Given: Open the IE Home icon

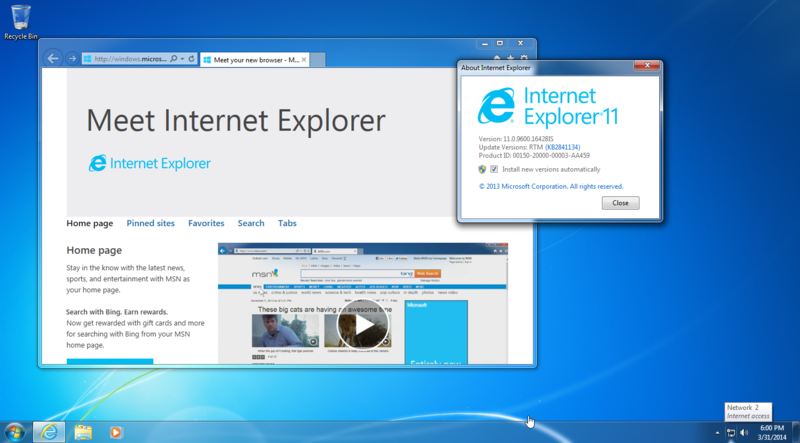Looking at the screenshot, I should point(497,58).
